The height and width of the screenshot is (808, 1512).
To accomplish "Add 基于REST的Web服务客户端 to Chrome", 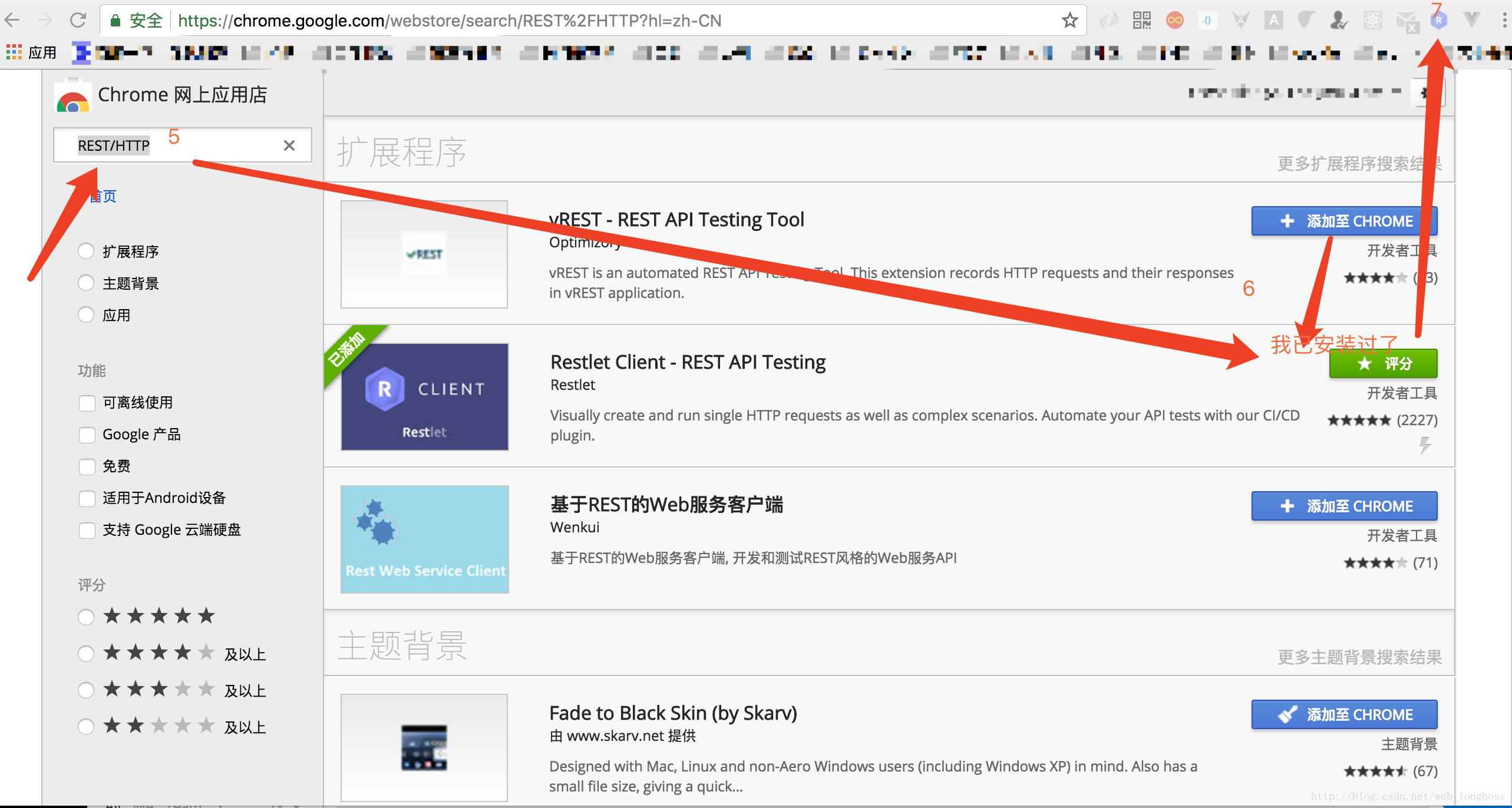I will (1344, 506).
